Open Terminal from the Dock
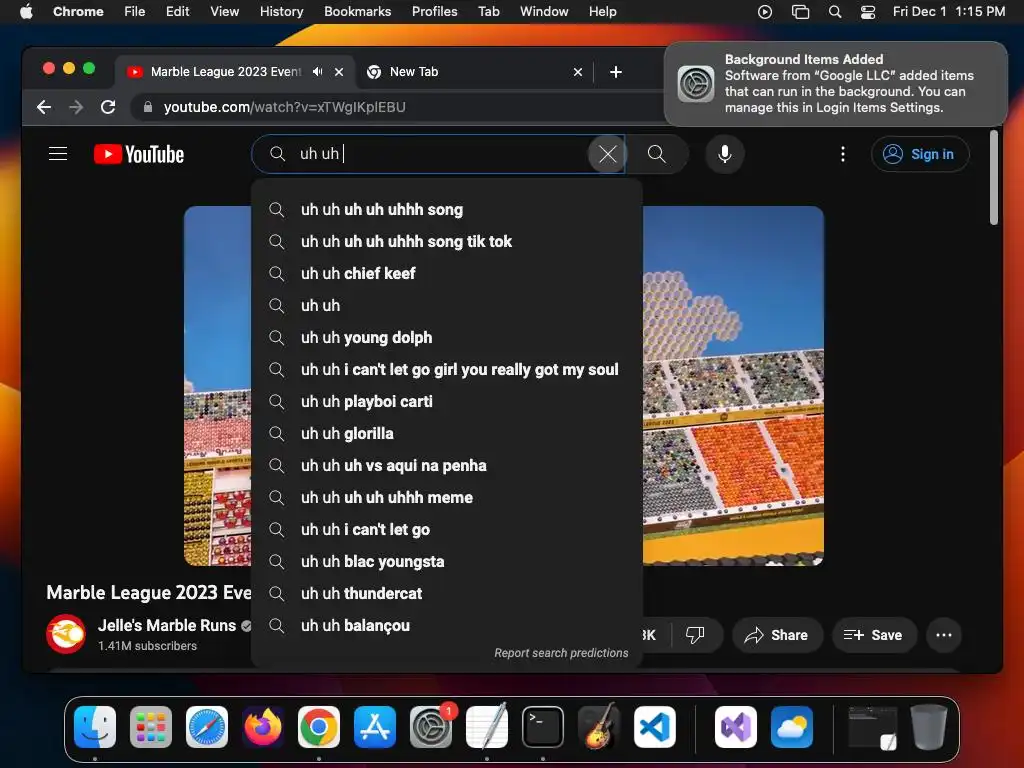Screen dimensions: 1024x768 [543, 727]
